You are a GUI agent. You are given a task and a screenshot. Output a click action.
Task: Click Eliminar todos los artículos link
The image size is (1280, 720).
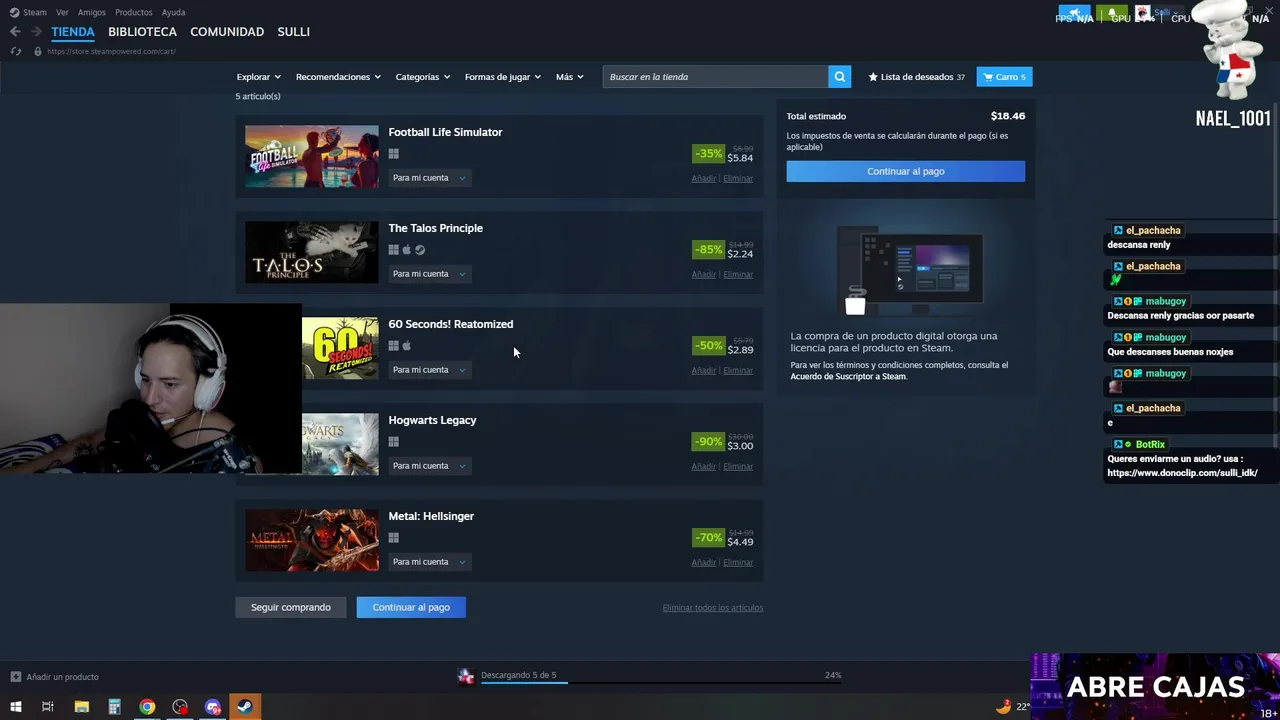tap(712, 608)
